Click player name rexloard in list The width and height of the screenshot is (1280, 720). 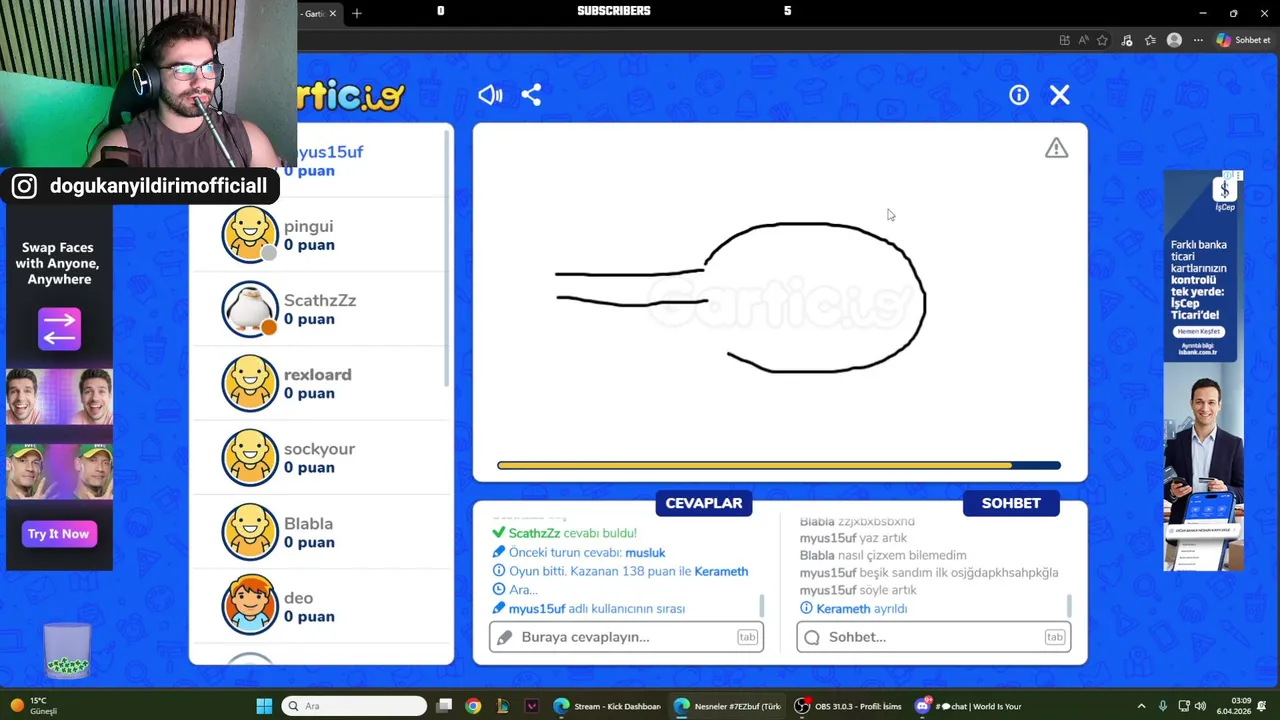318,374
